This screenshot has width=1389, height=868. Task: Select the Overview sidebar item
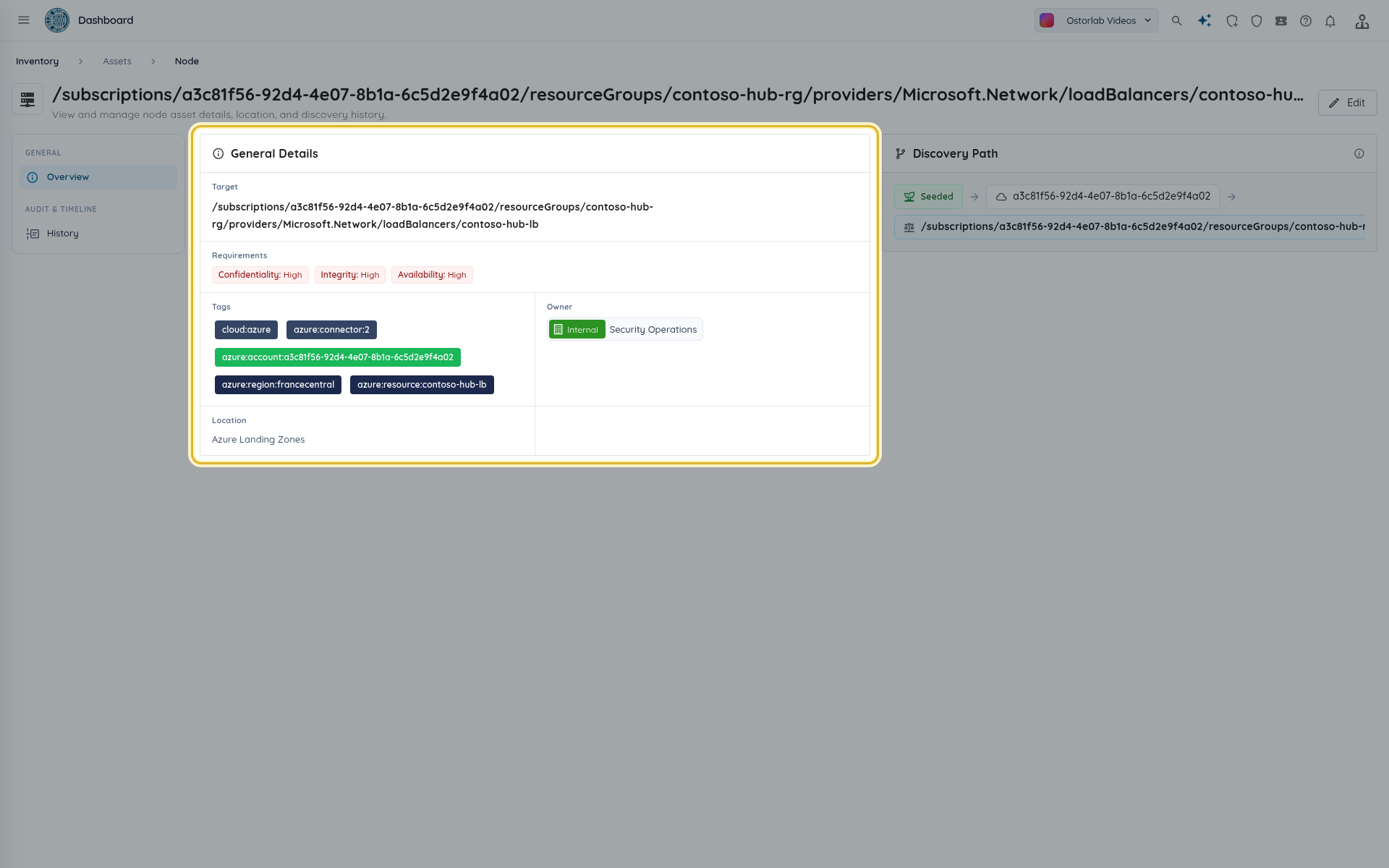click(x=98, y=177)
